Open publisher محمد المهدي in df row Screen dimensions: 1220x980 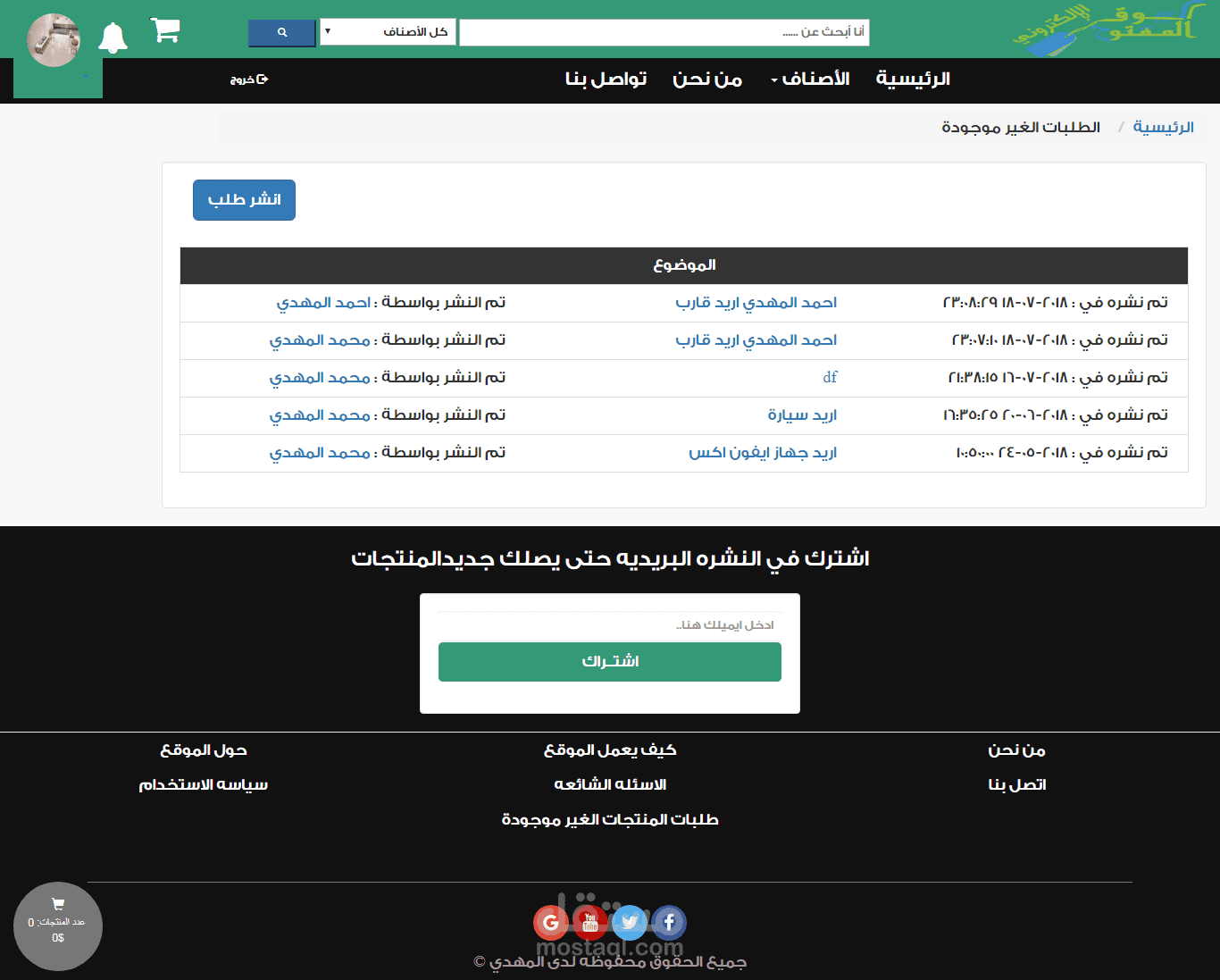320,378
